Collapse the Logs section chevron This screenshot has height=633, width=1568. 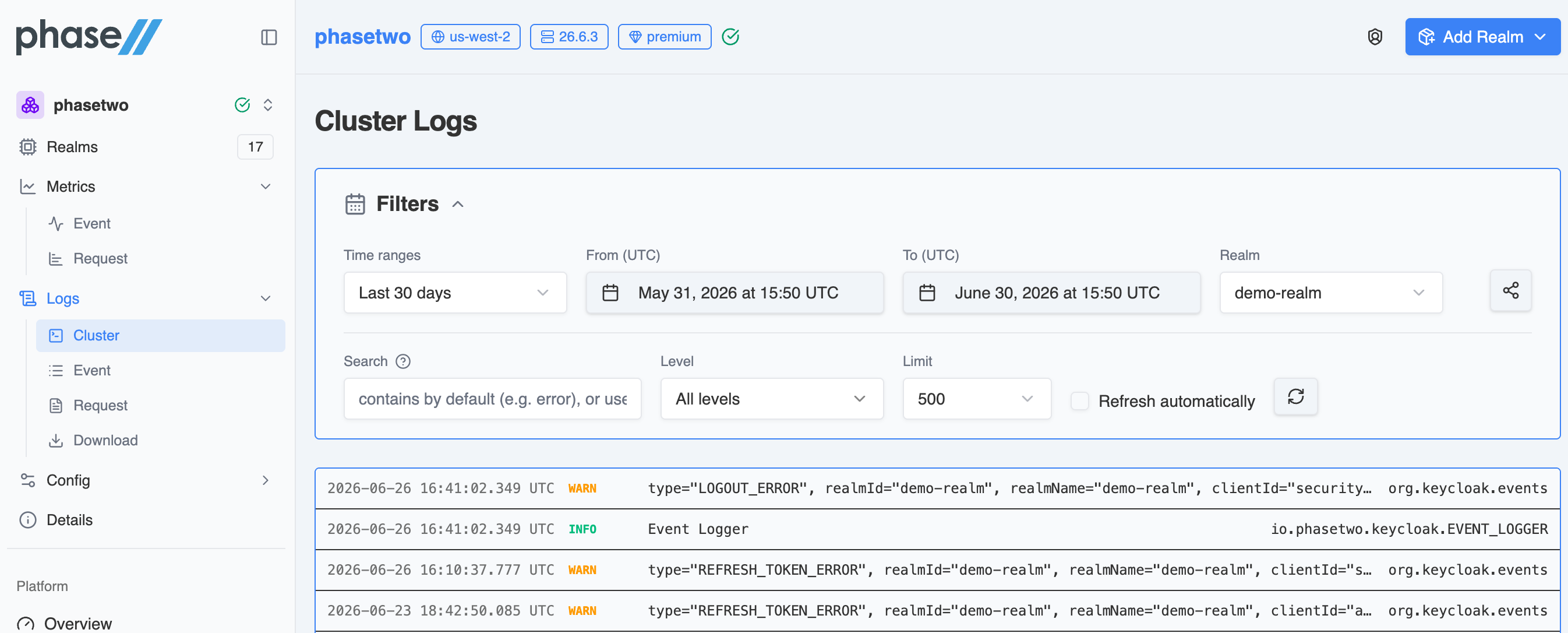click(x=266, y=298)
